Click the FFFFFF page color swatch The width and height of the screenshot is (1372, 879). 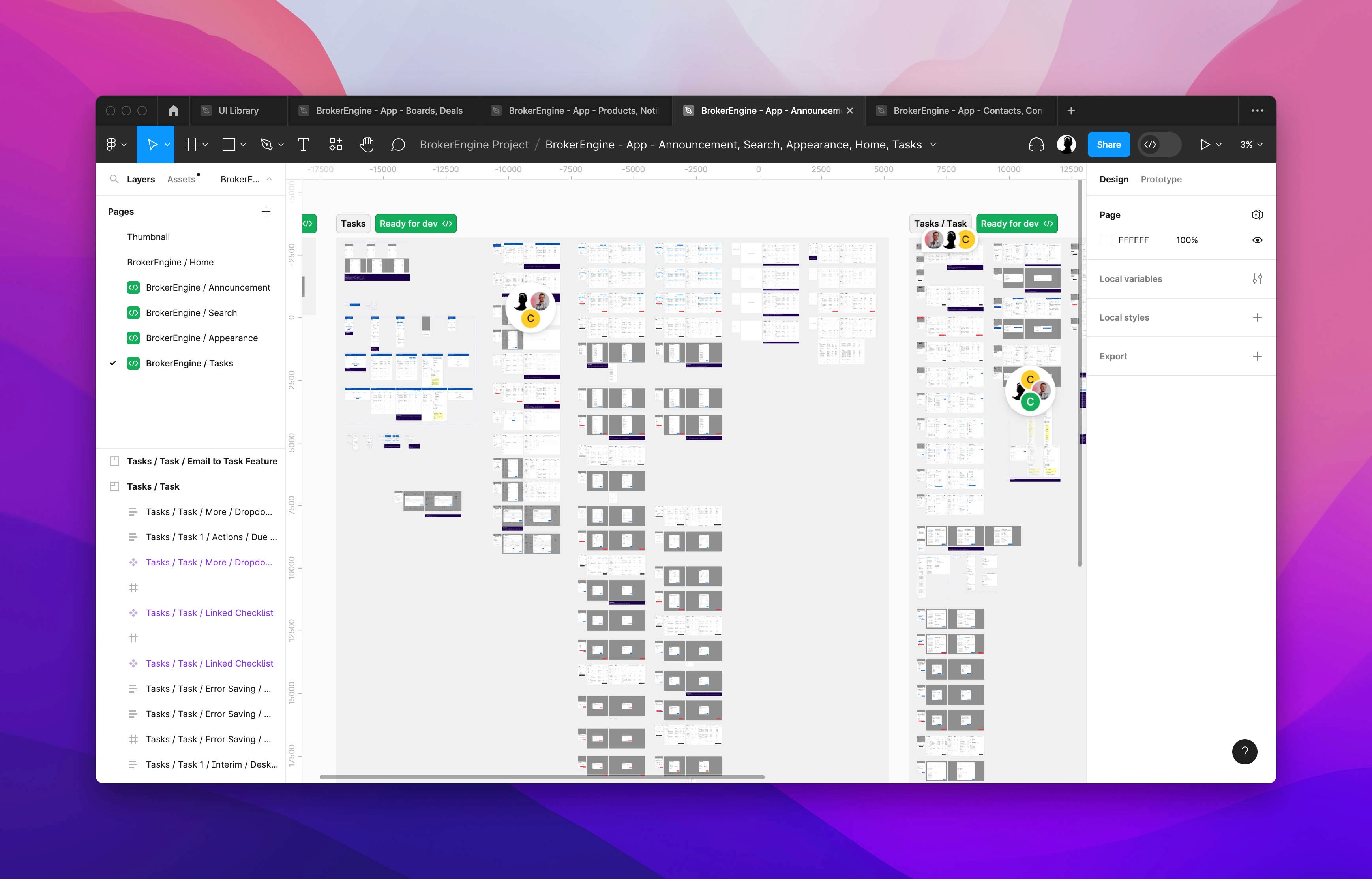(1106, 240)
